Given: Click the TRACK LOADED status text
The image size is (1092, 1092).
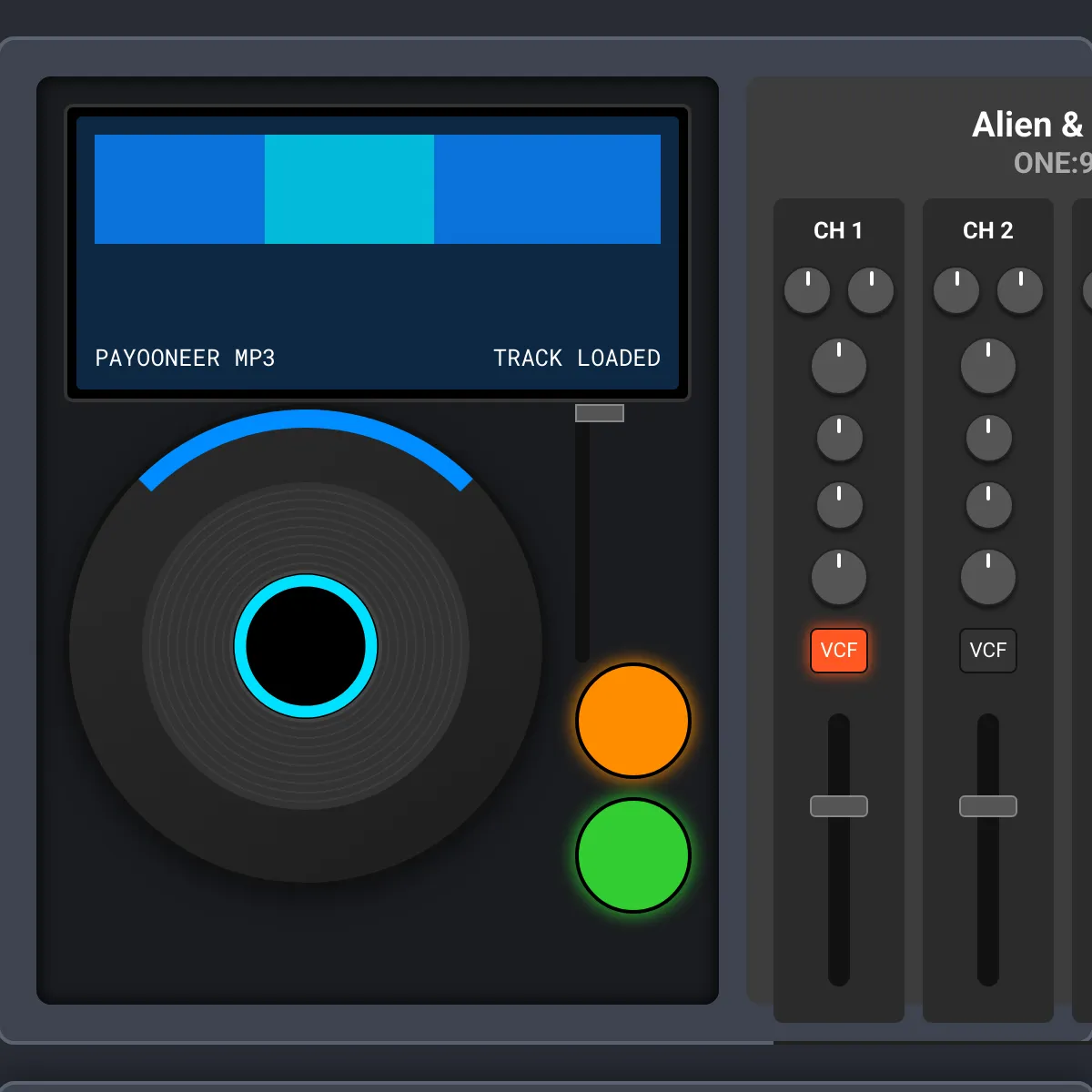Looking at the screenshot, I should point(576,358).
